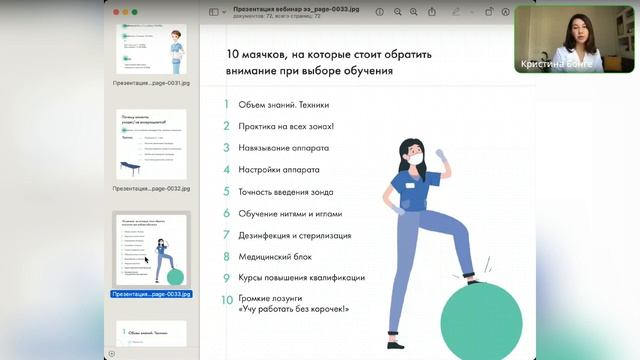Click the item 'Громкие лозунги'
This screenshot has width=640, height=360.
pos(270,298)
